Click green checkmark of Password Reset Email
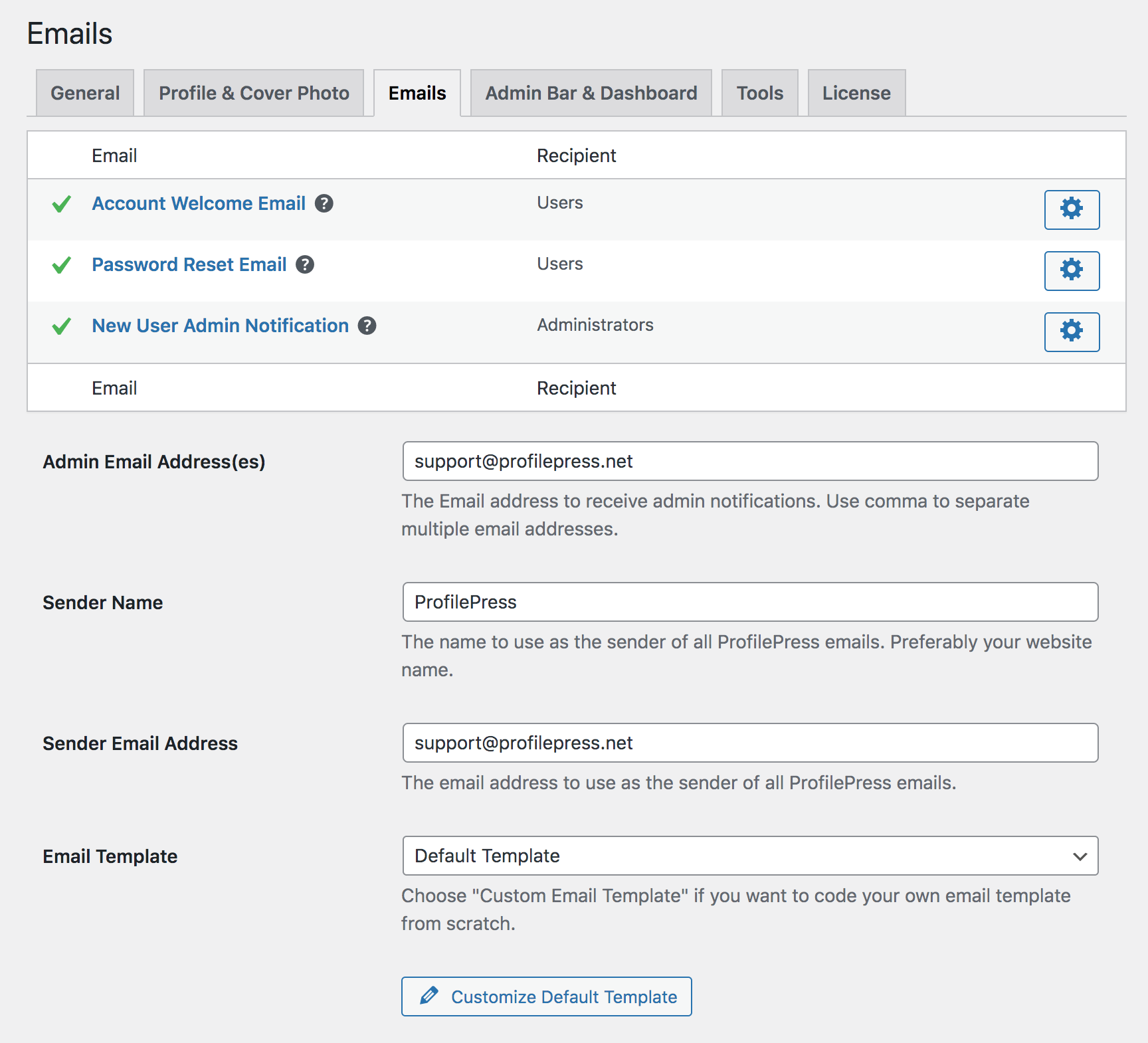Screen dimensions: 1148x1043 (x=62, y=265)
